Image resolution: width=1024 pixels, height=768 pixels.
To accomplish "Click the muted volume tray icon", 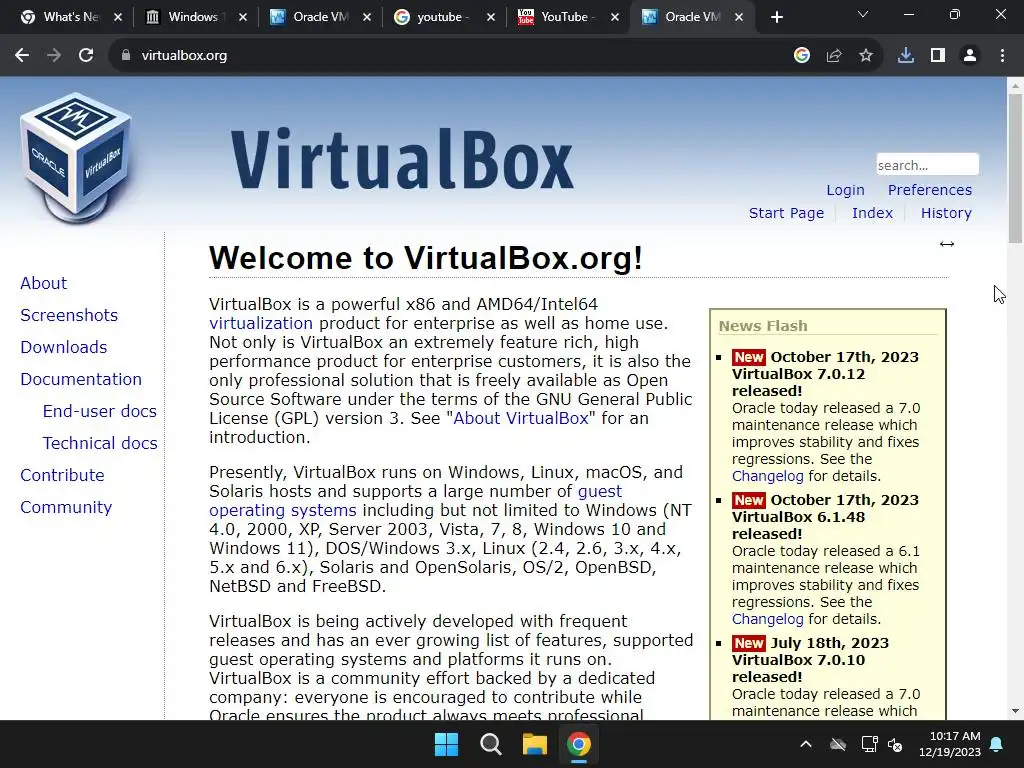I will pos(895,744).
